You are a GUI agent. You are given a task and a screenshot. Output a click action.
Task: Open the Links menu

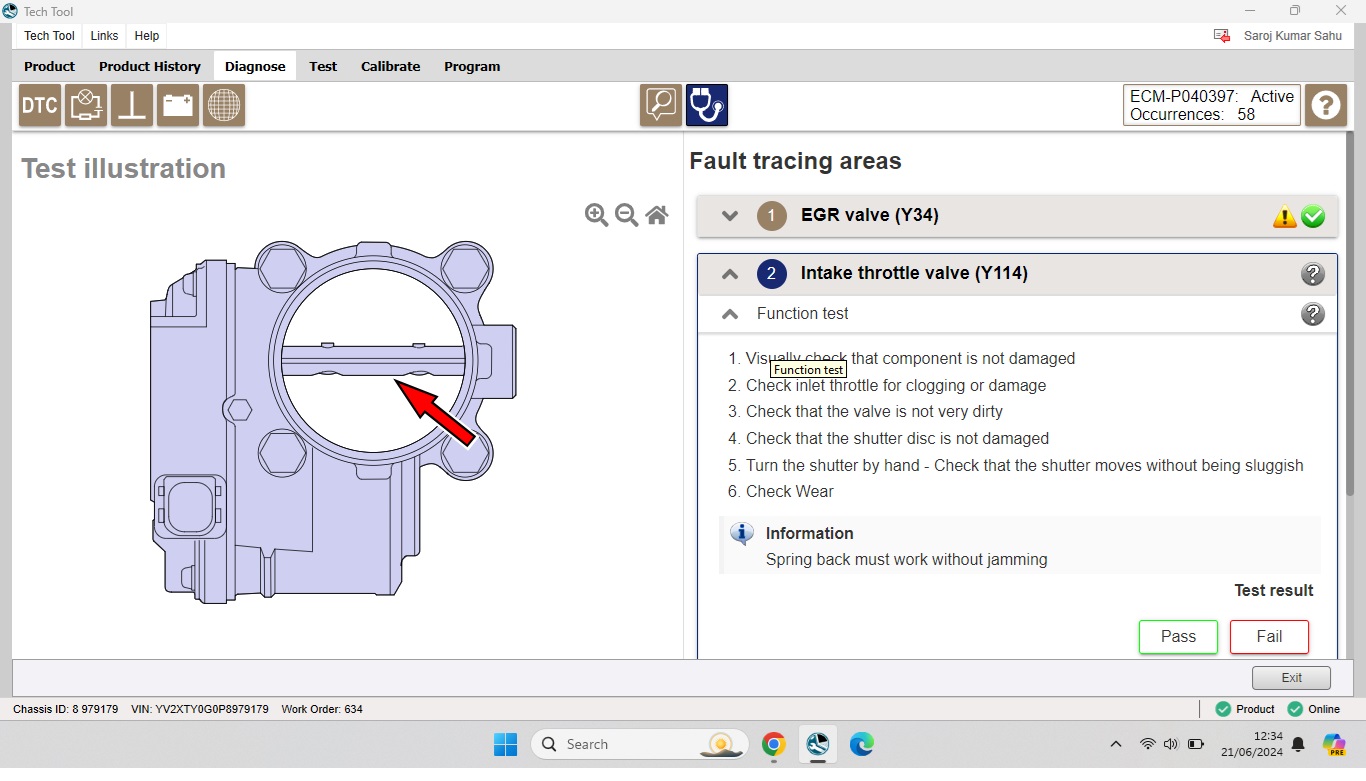click(104, 36)
